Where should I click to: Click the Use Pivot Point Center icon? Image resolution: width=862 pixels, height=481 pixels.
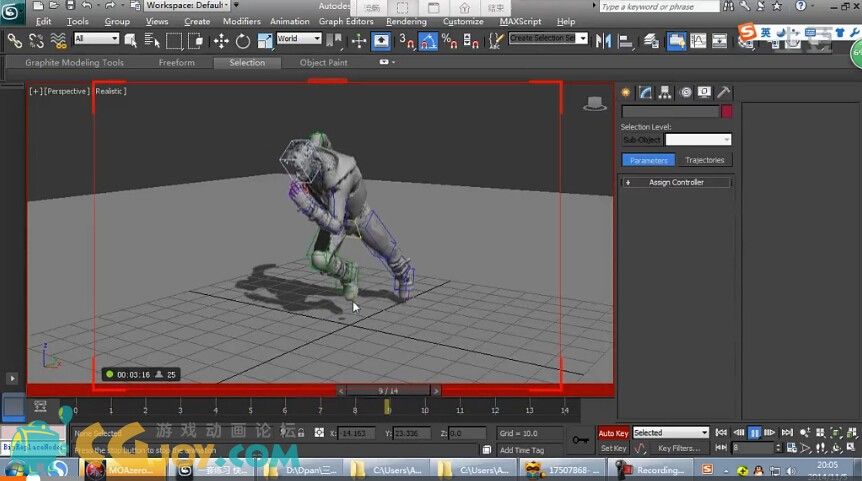[333, 41]
